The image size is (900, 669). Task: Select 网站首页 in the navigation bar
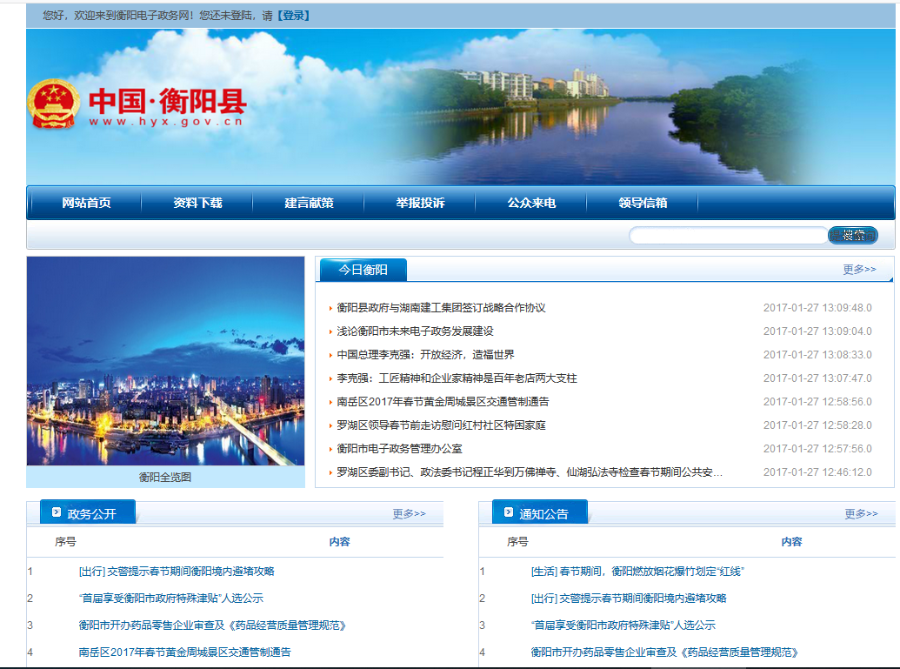(x=87, y=202)
